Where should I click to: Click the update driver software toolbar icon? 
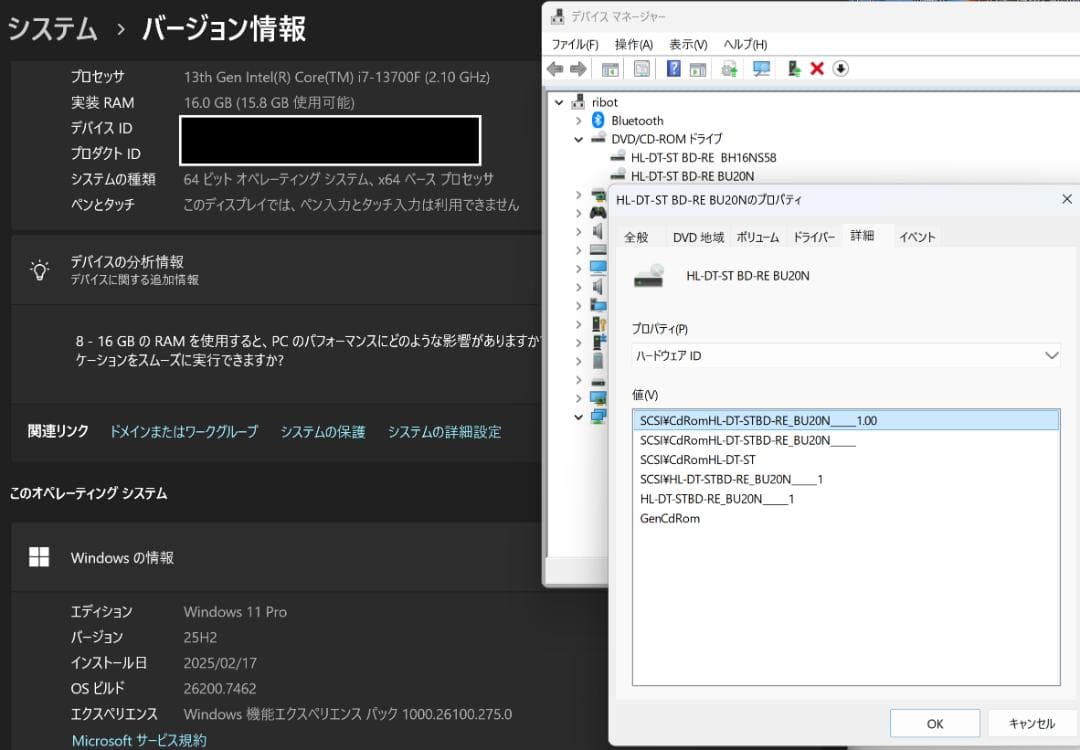click(x=729, y=68)
